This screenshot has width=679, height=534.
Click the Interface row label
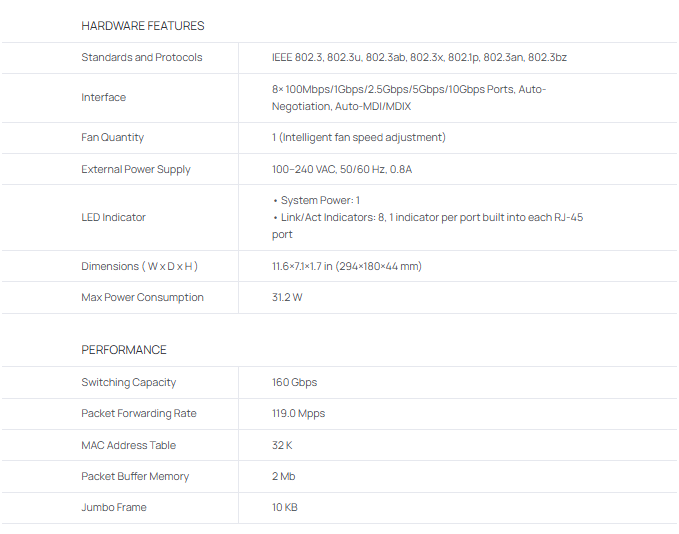[104, 97]
